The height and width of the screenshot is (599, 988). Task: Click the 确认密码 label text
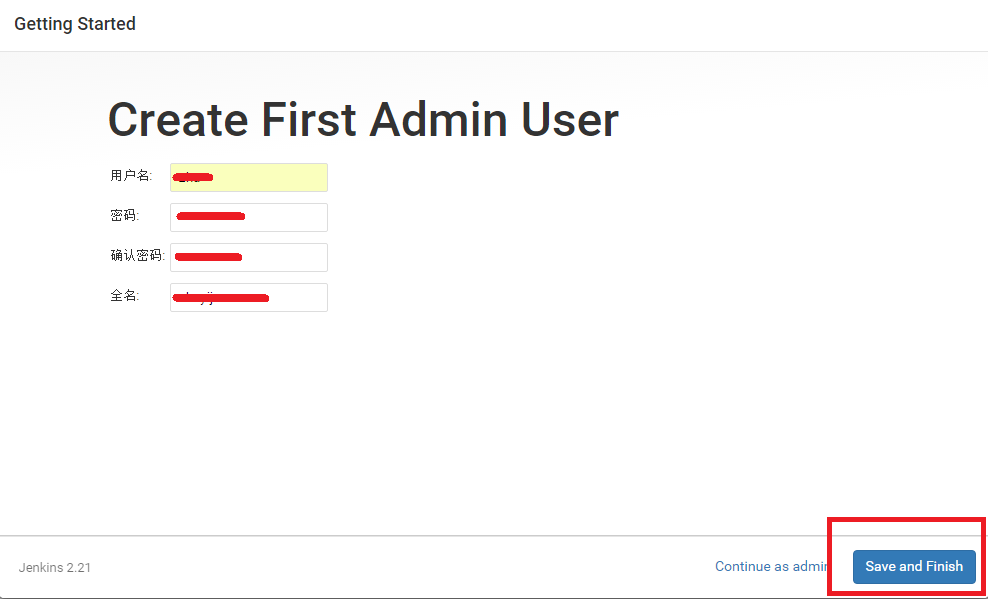[x=137, y=256]
